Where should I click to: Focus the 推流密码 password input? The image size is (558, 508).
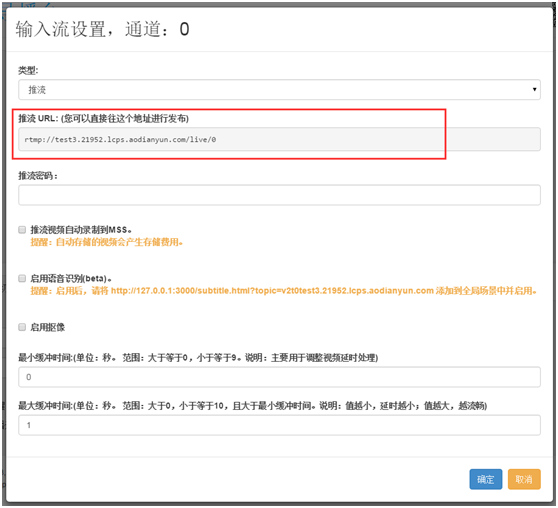[x=279, y=195]
